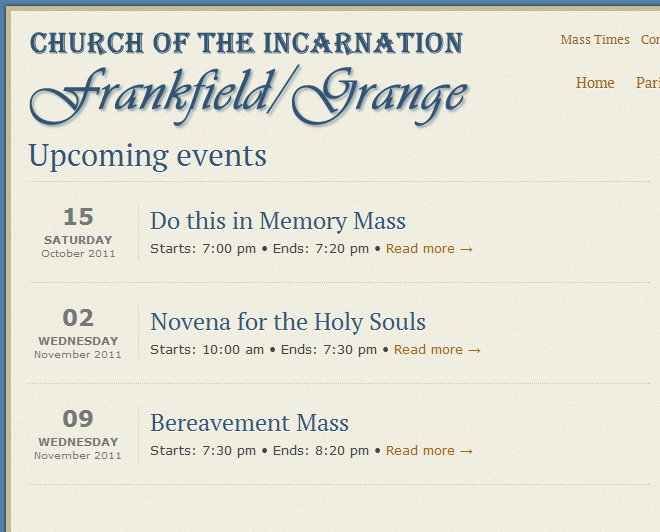Click the Frankfield/Grange script logo

[248, 96]
